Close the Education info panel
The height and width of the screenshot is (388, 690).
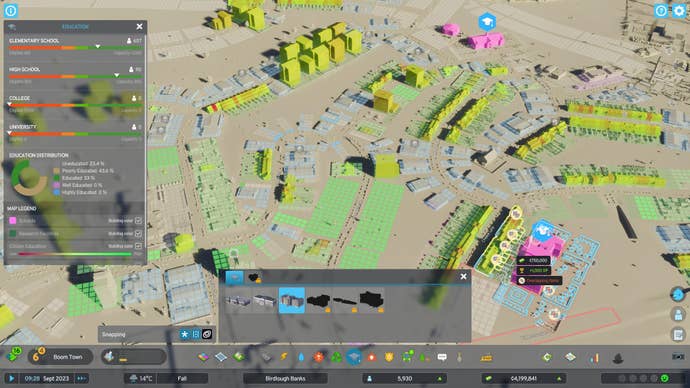139,26
